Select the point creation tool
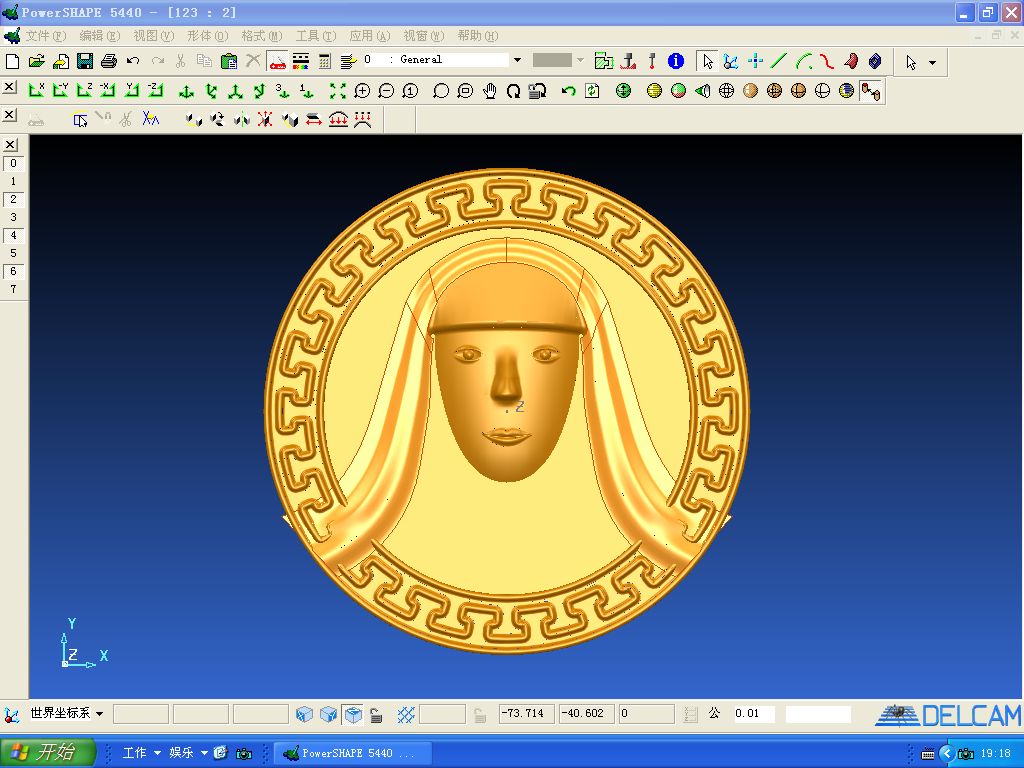 755,61
